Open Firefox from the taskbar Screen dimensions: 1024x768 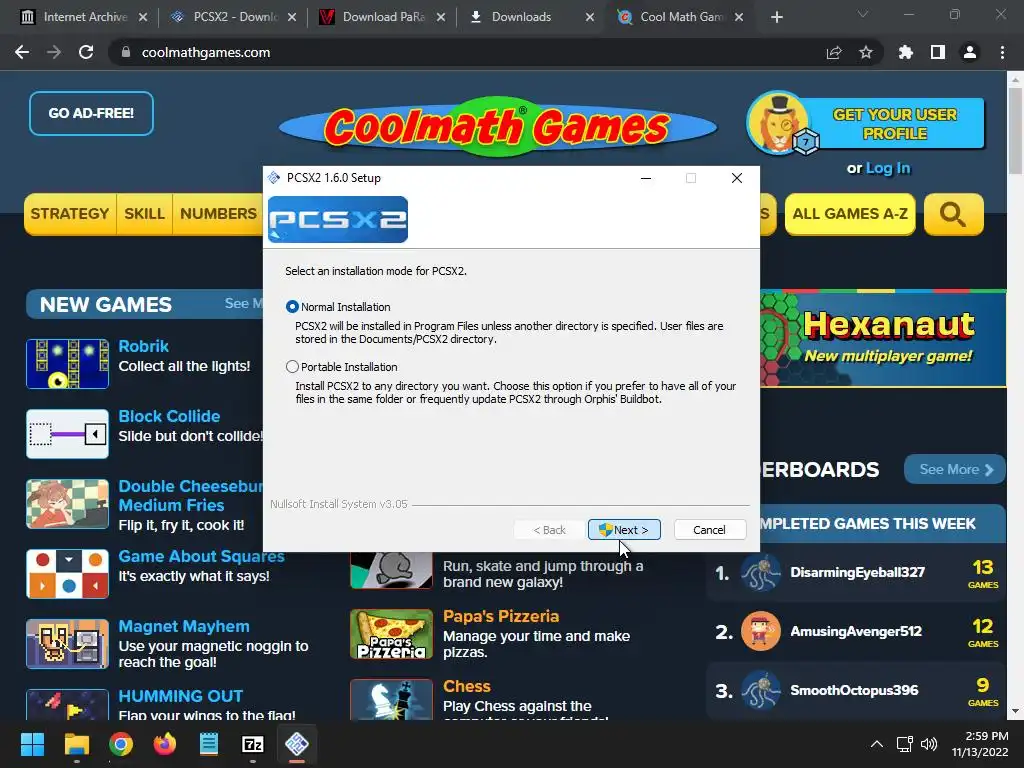(x=165, y=744)
